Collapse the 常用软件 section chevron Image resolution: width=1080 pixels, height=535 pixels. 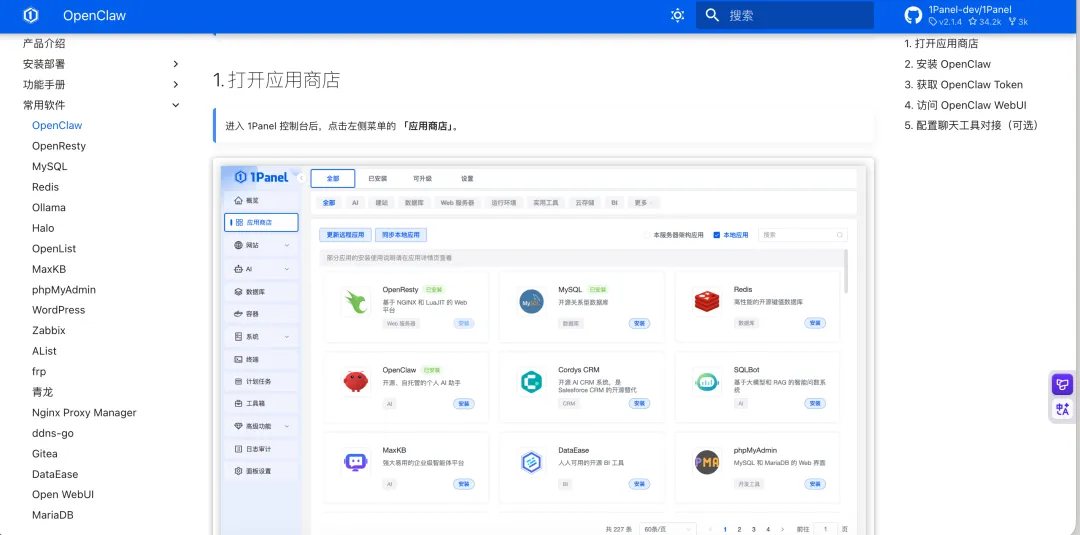click(176, 105)
